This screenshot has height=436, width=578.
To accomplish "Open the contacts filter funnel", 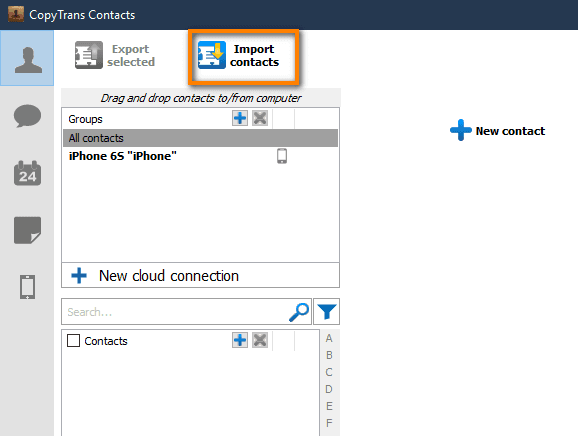I will pos(327,312).
